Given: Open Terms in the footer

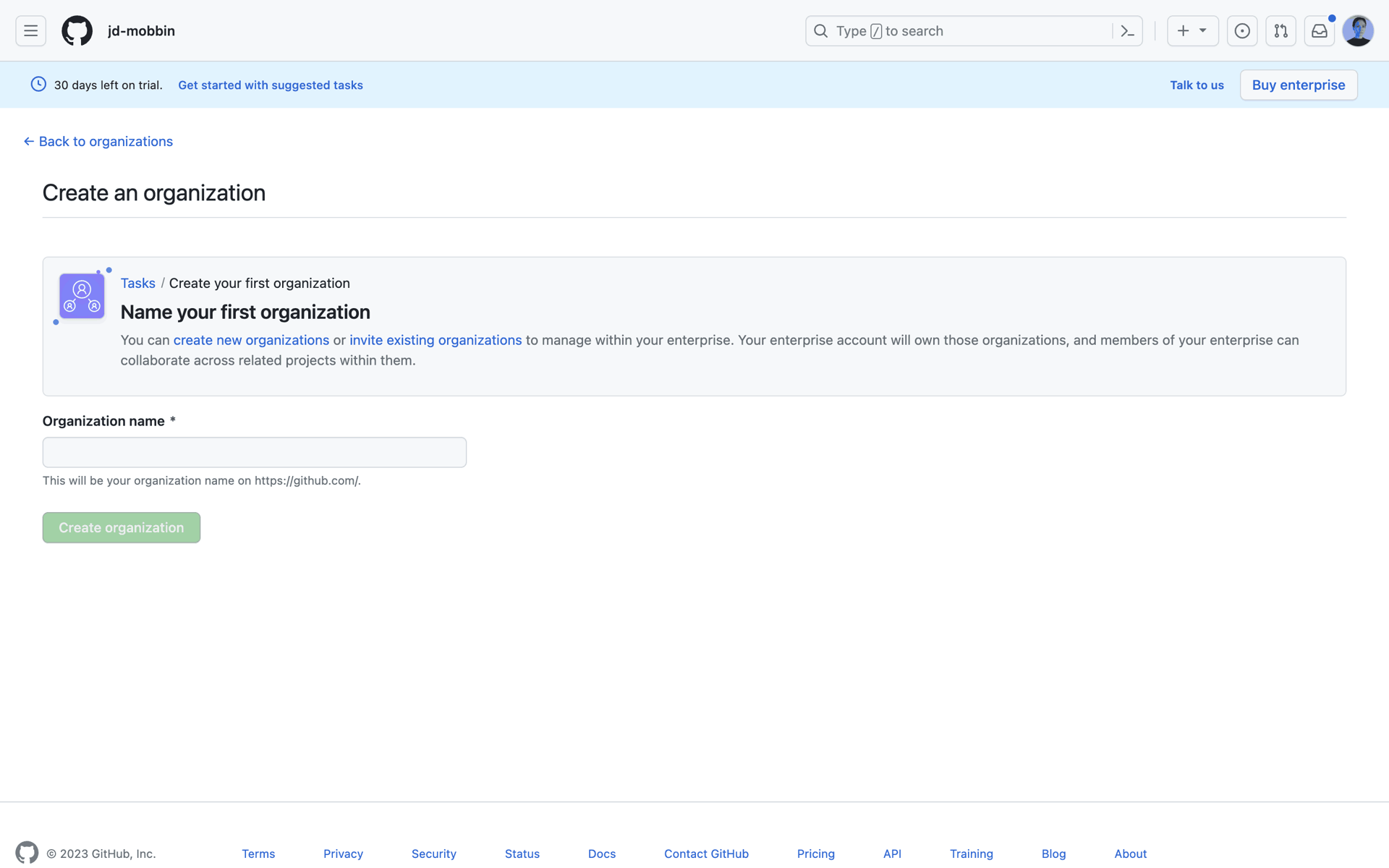Looking at the screenshot, I should [258, 854].
